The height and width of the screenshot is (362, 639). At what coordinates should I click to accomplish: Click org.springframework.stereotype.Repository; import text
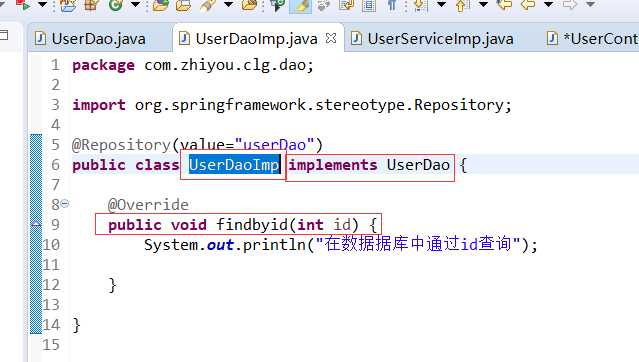tap(323, 105)
